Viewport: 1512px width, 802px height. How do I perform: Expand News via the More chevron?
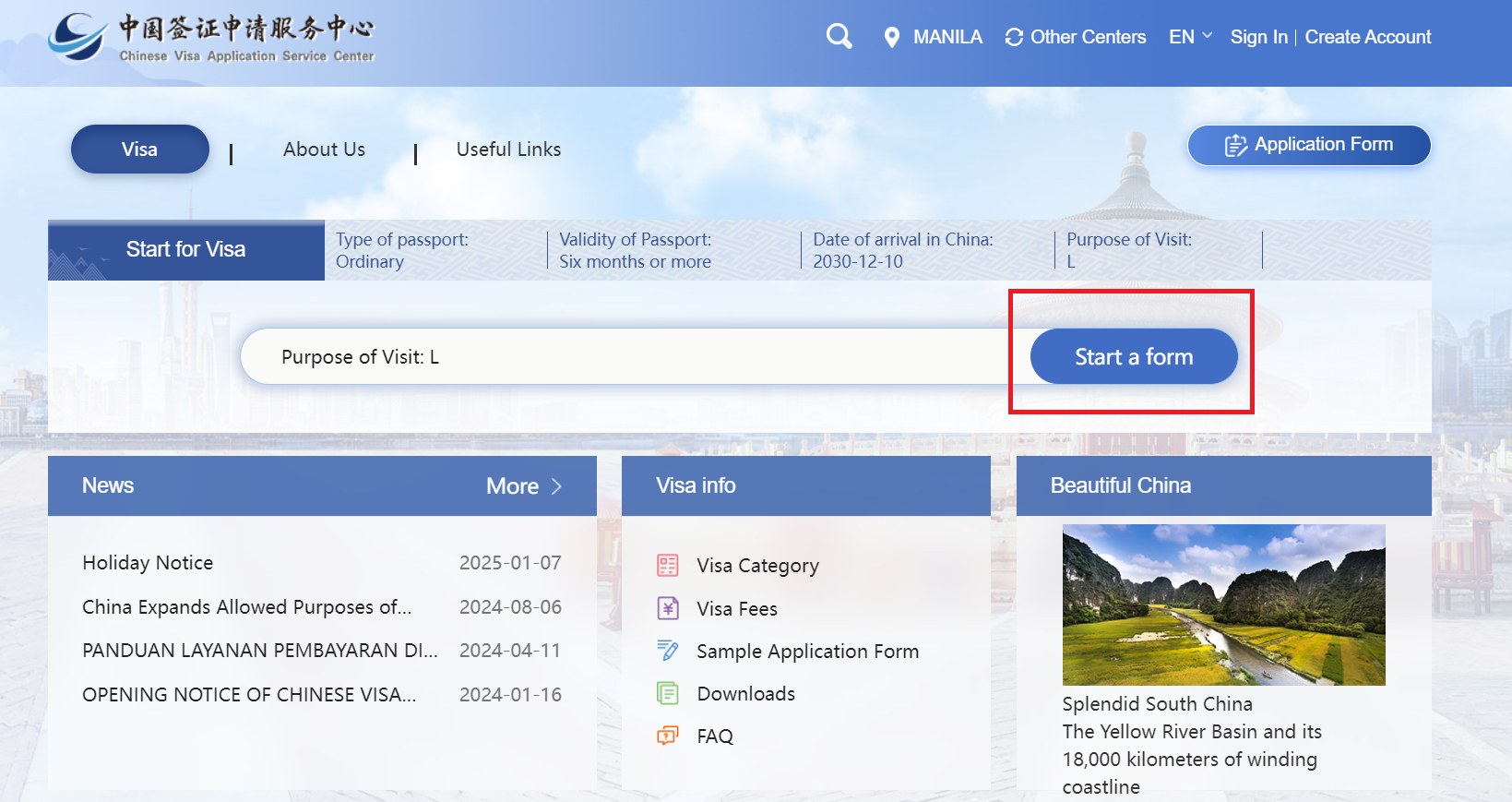556,486
